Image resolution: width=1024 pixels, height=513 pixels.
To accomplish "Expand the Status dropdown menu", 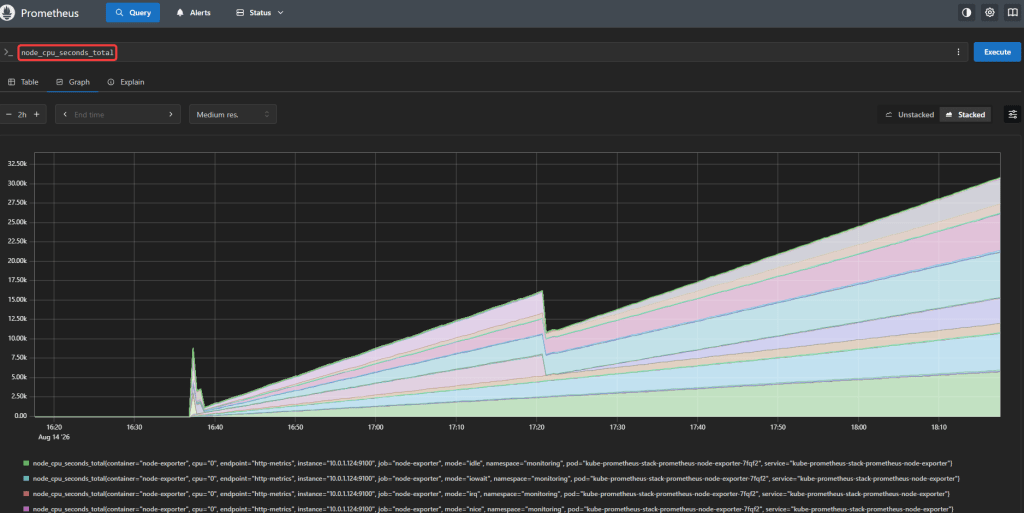I will click(260, 12).
